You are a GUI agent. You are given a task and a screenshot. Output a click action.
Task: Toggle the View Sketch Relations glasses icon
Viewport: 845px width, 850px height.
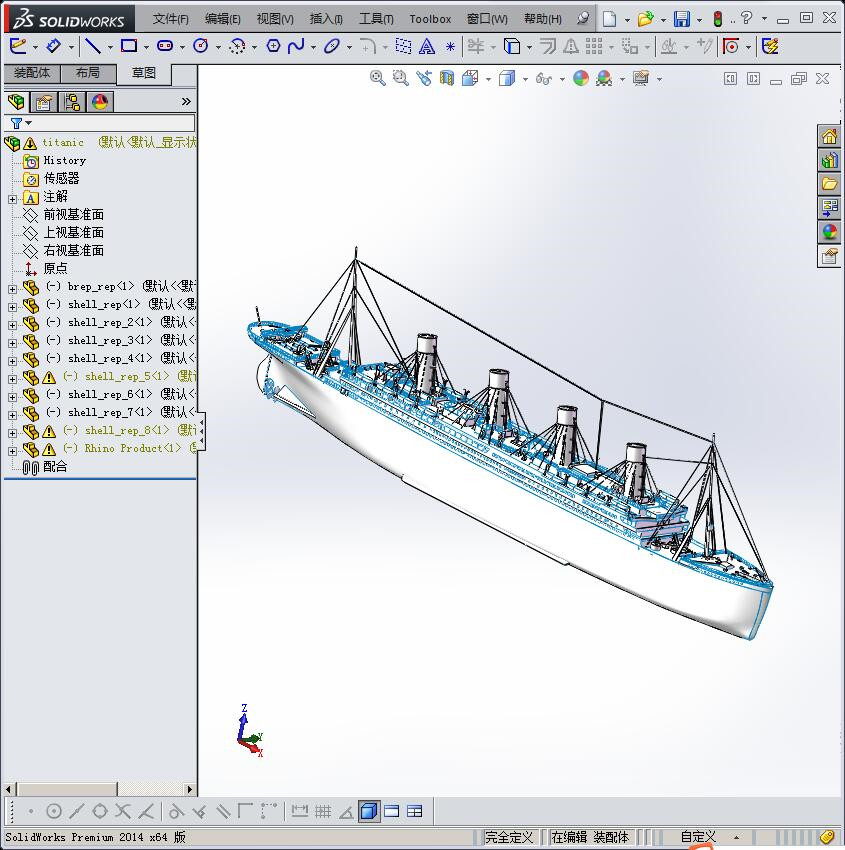tap(544, 79)
